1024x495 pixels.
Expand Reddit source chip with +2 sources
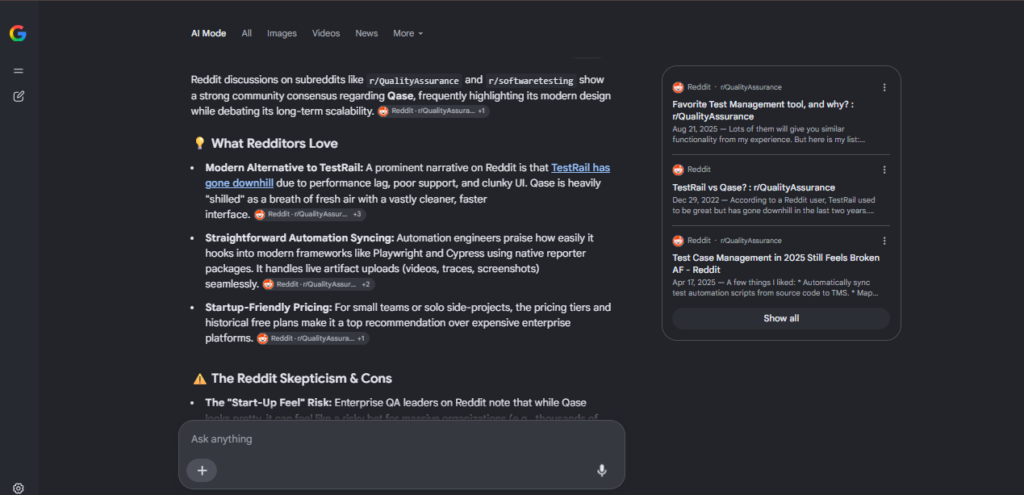[319, 284]
